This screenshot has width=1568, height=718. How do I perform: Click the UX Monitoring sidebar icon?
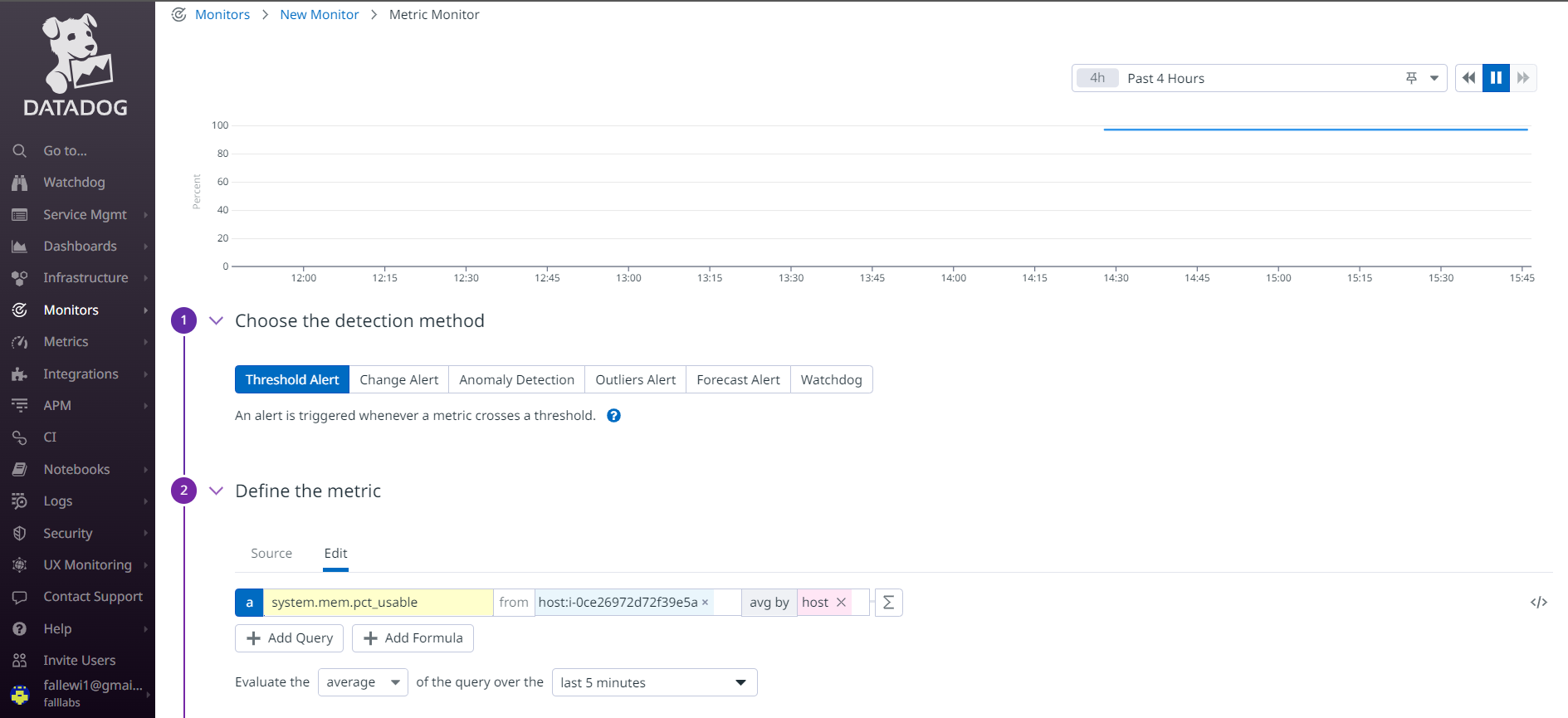tap(20, 565)
